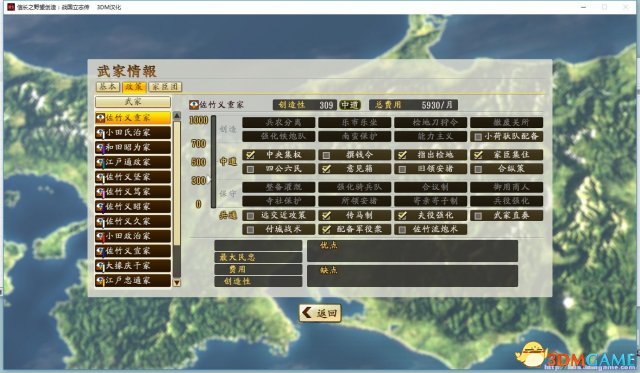Select 小田政治家 in the clan list
Image resolution: width=640 pixels, height=373 pixels.
[133, 236]
